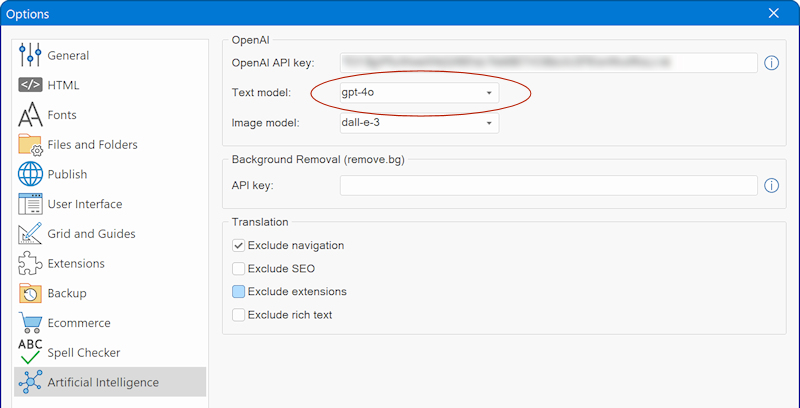Click info icon beside OpenAI API key

tap(771, 63)
